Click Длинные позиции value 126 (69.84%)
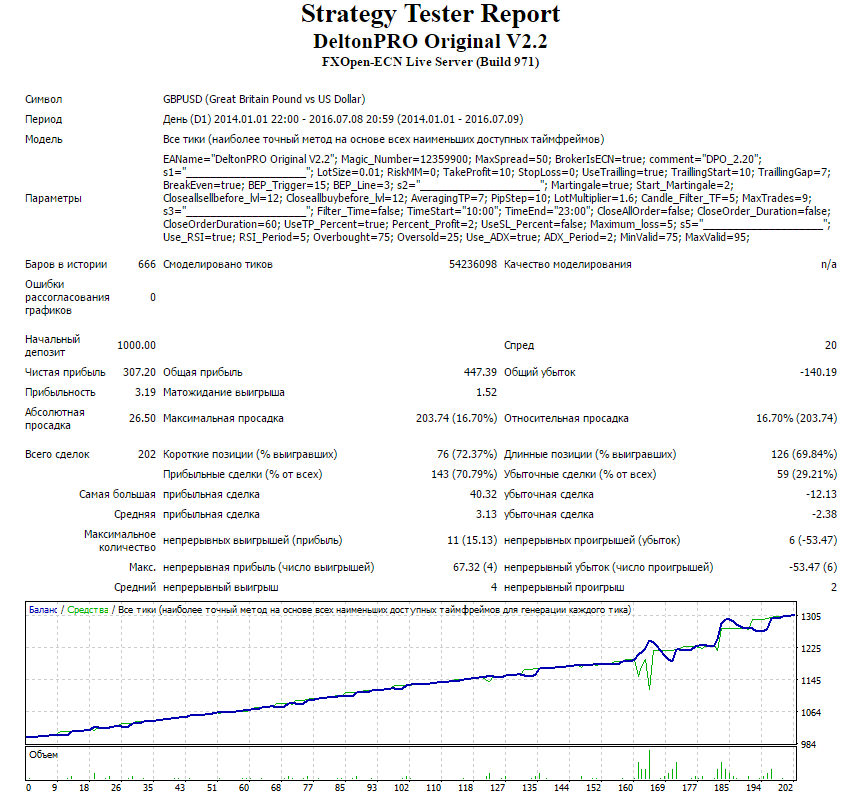This screenshot has width=863, height=795. (804, 454)
